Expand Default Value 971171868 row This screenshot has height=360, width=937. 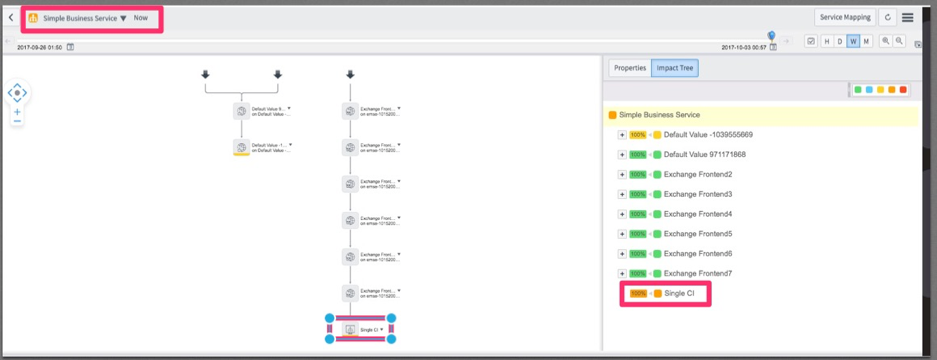click(x=621, y=155)
